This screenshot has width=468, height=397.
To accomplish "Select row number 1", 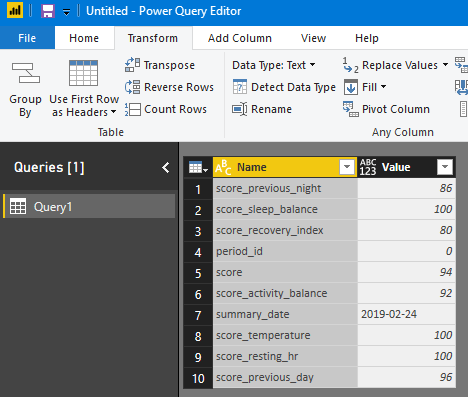I will click(198, 189).
